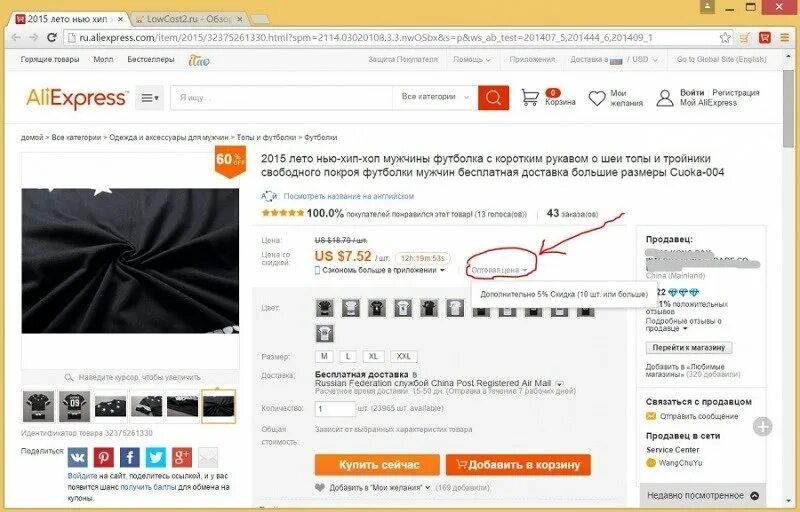Open the Бестселлеры menu item
This screenshot has width=800, height=512.
[x=151, y=59]
